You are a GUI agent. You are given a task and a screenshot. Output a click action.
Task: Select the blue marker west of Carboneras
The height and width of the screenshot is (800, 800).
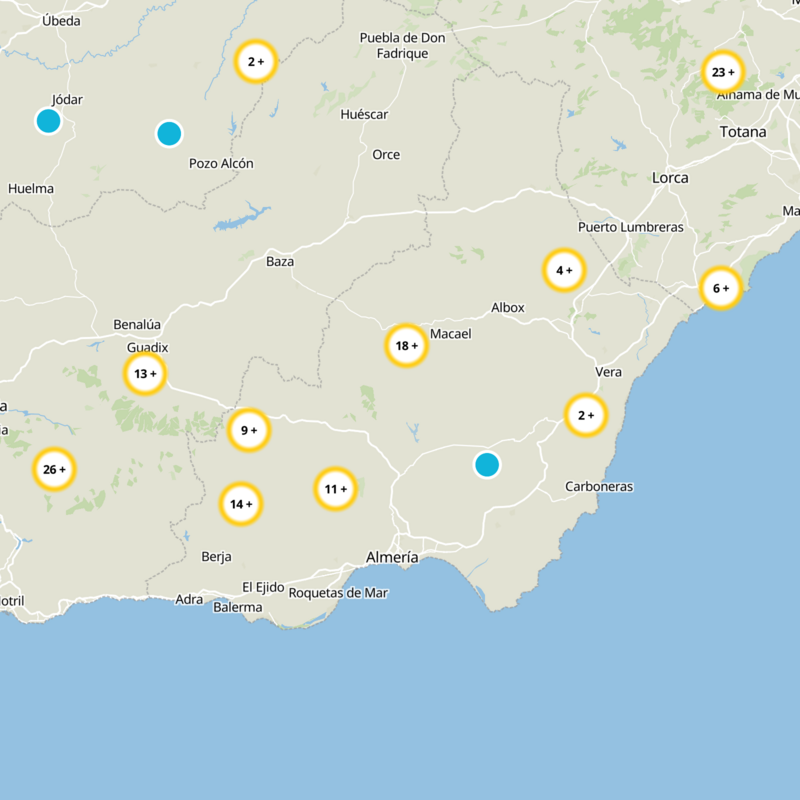pos(487,464)
